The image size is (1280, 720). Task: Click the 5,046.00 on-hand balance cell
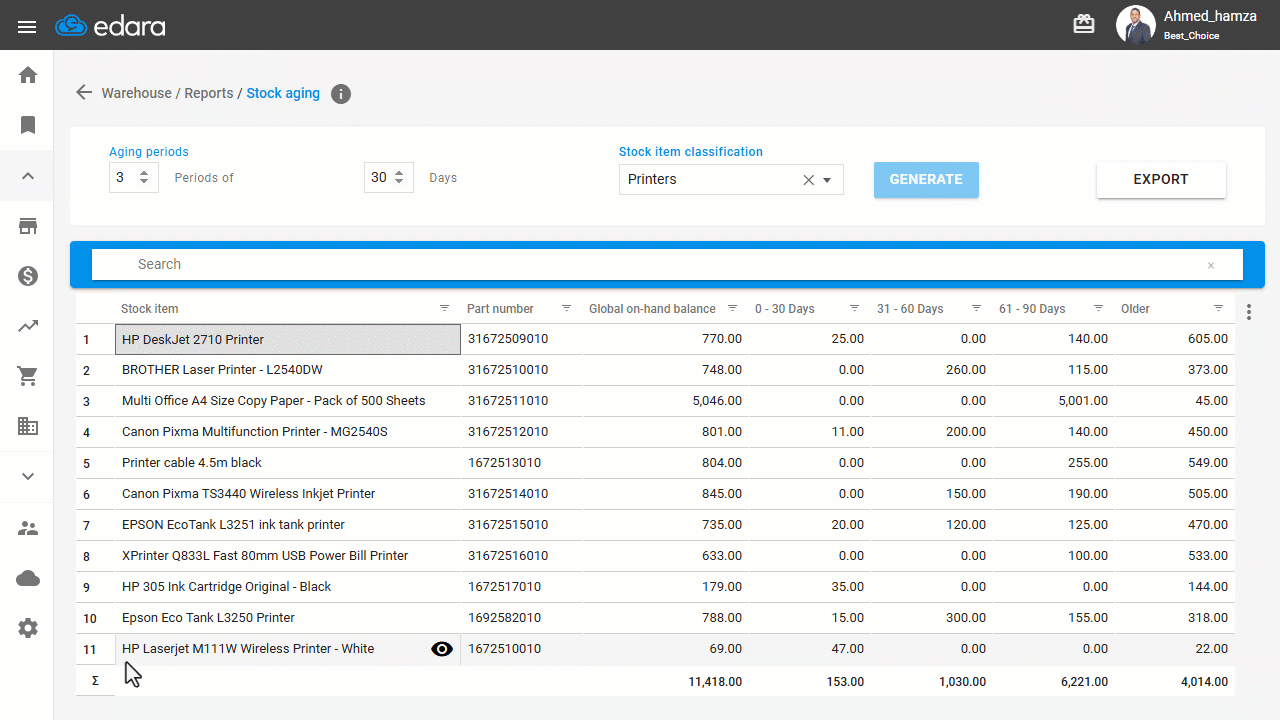pos(666,401)
